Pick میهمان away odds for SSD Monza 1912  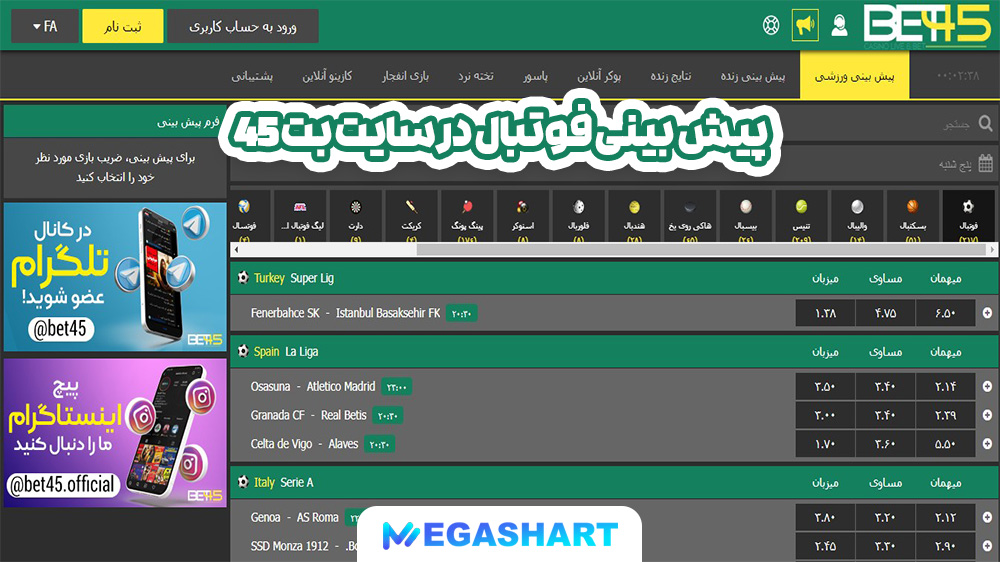coord(945,545)
